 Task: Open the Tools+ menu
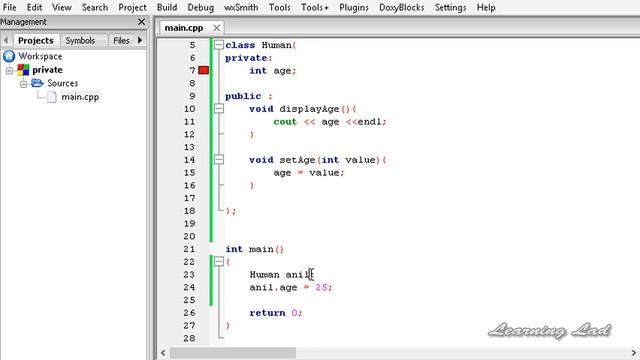314,7
